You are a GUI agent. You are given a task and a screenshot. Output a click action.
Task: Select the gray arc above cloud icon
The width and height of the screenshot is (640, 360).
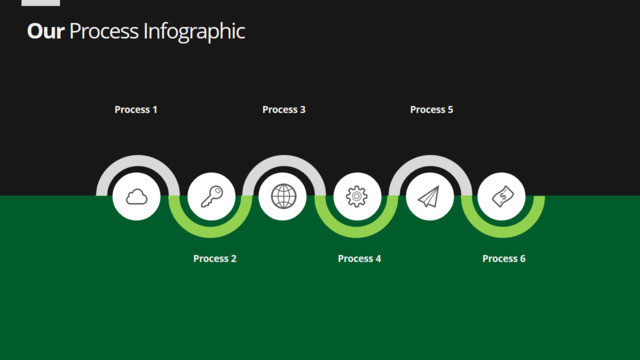coord(138,160)
